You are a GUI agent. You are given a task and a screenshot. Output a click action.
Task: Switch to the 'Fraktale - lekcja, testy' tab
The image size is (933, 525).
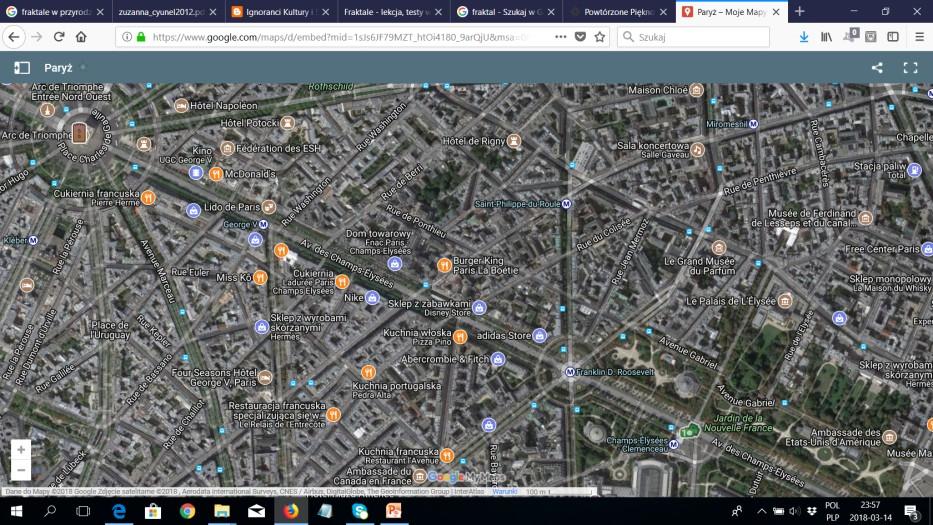point(393,11)
